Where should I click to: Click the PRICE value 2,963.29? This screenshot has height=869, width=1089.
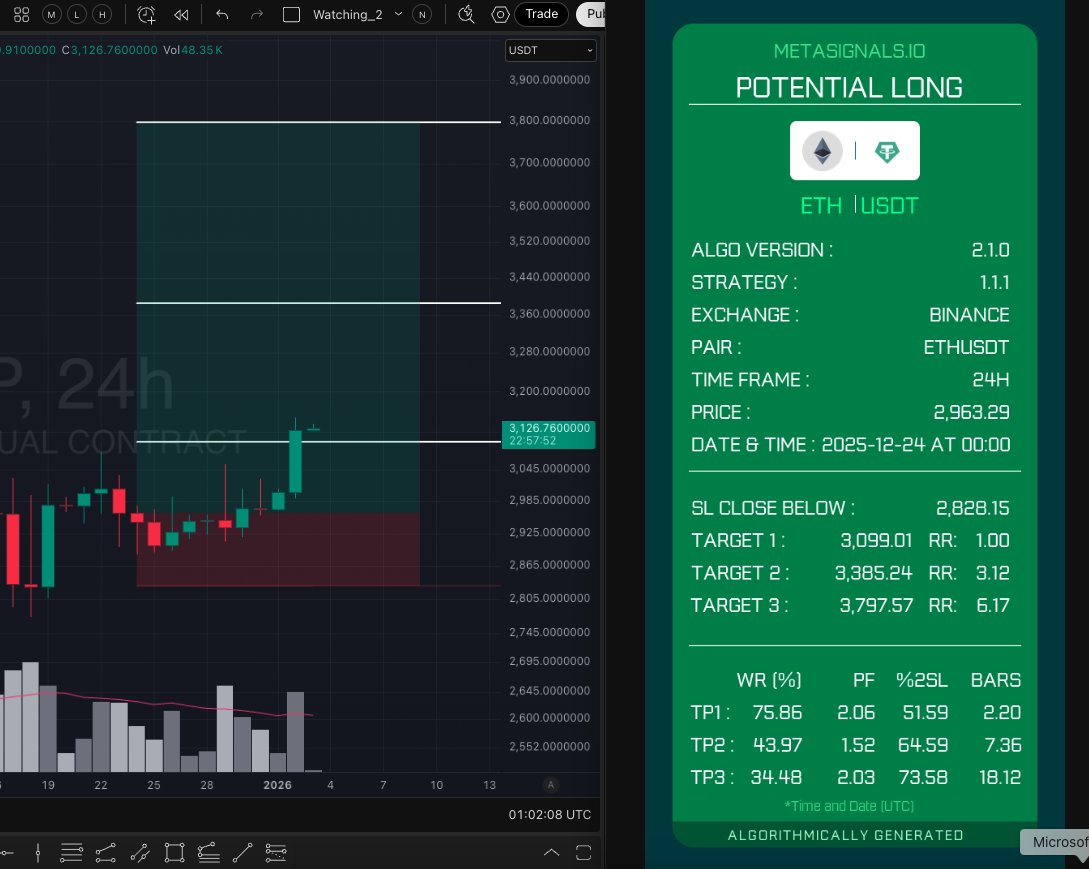click(x=971, y=413)
